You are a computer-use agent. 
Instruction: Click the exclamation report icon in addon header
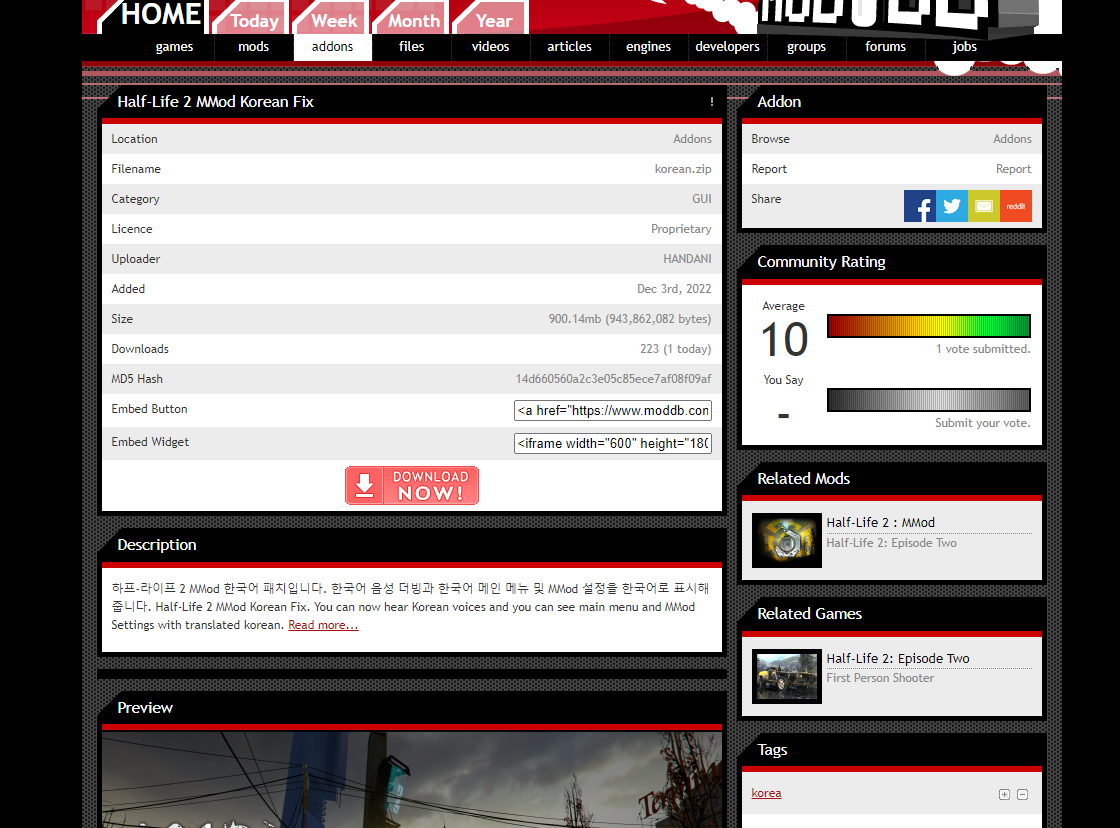pyautogui.click(x=711, y=101)
